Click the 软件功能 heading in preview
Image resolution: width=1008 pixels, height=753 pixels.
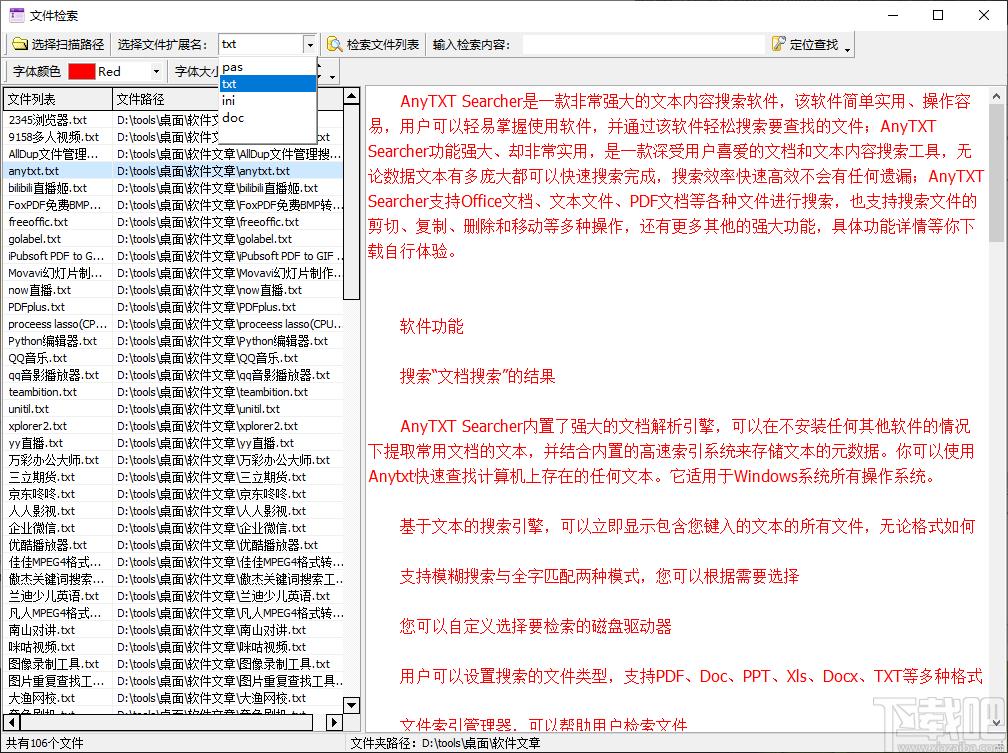tap(431, 327)
